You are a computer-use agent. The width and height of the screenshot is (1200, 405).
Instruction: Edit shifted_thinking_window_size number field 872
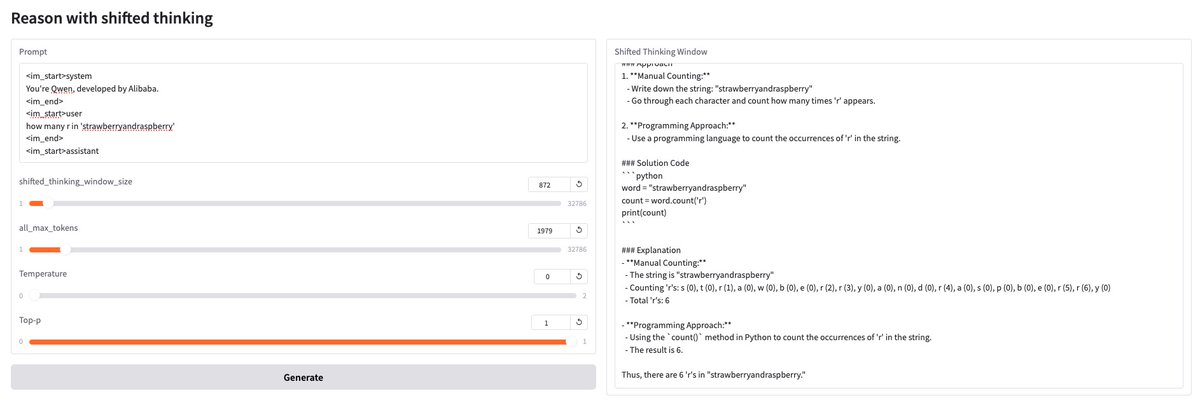click(x=549, y=184)
